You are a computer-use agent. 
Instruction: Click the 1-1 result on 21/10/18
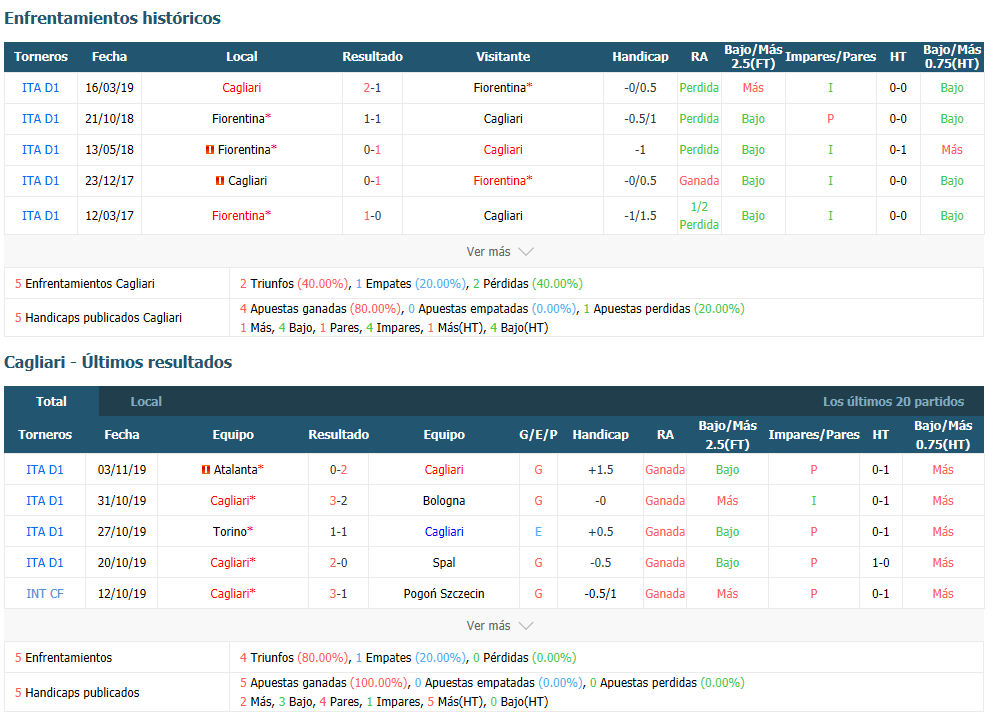tap(372, 119)
